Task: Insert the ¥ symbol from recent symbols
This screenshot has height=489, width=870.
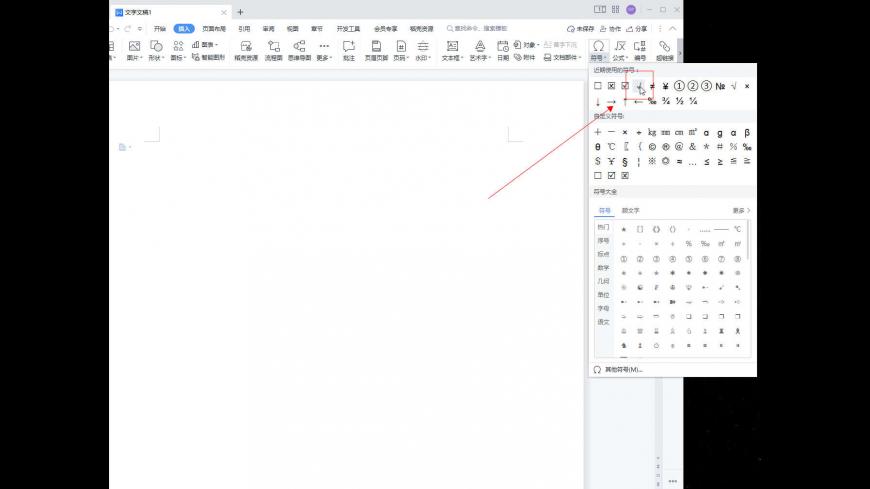Action: pos(665,86)
